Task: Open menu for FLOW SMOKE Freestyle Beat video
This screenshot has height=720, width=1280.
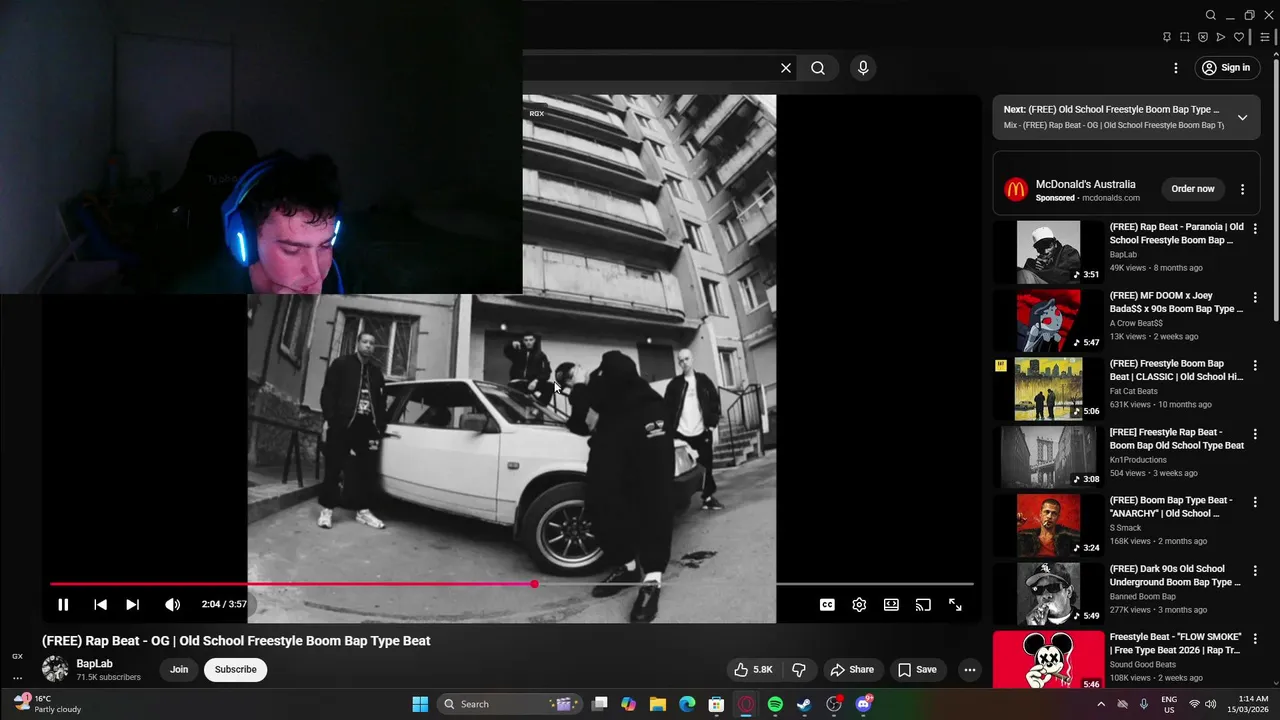Action: click(1255, 639)
